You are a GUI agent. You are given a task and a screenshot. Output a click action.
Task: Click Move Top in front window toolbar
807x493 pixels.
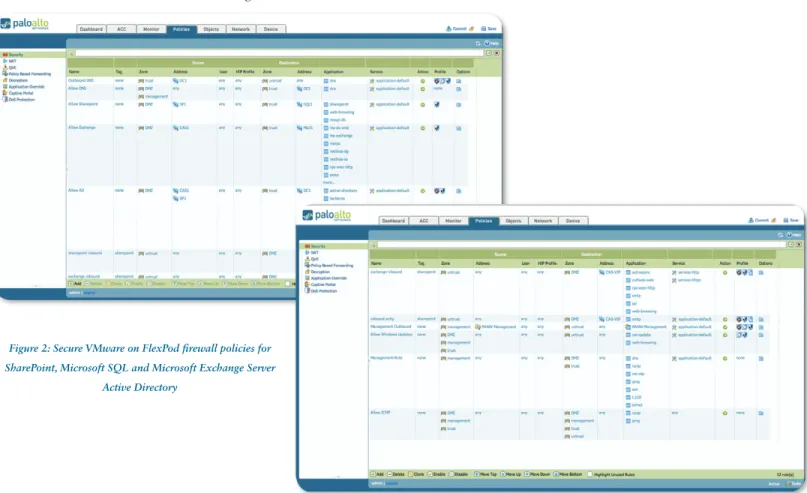point(485,474)
